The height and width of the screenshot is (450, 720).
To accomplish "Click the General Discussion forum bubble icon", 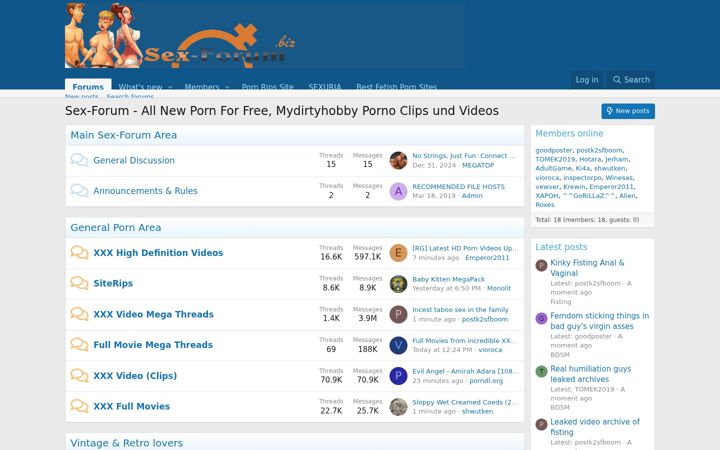I will (x=79, y=160).
